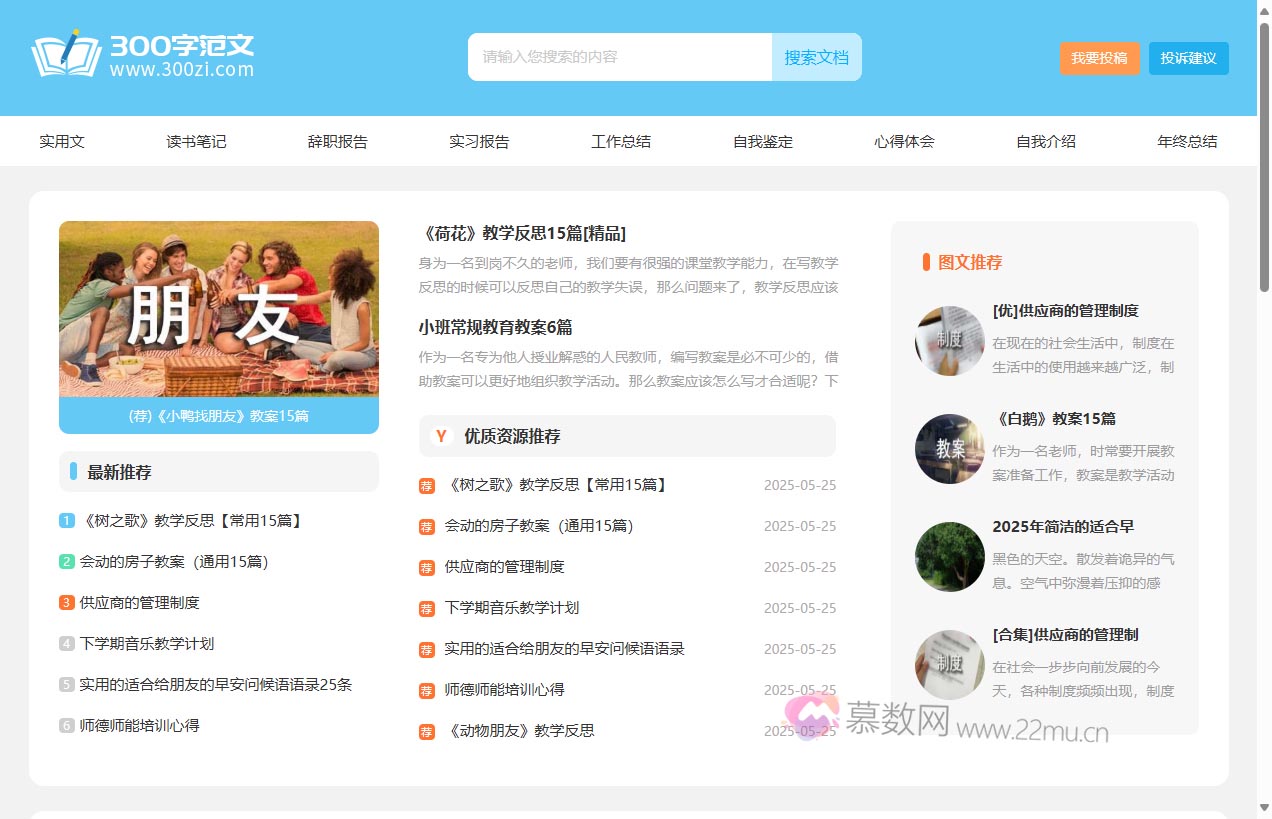Viewport: 1272px width, 819px height.
Task: Select 年终总结 in the navigation bar
Action: coord(1187,141)
